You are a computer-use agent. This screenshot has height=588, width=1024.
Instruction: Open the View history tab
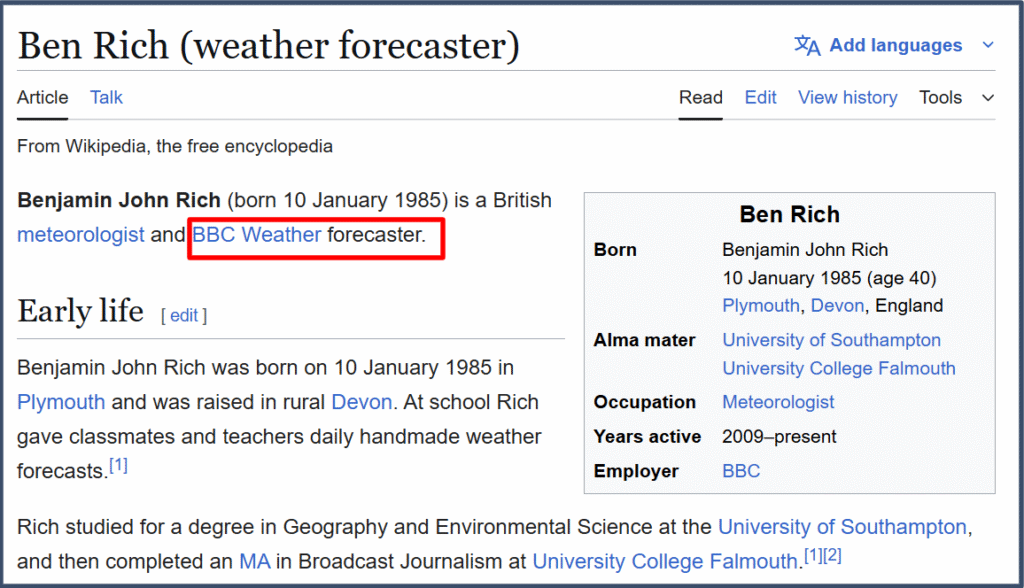pos(847,97)
